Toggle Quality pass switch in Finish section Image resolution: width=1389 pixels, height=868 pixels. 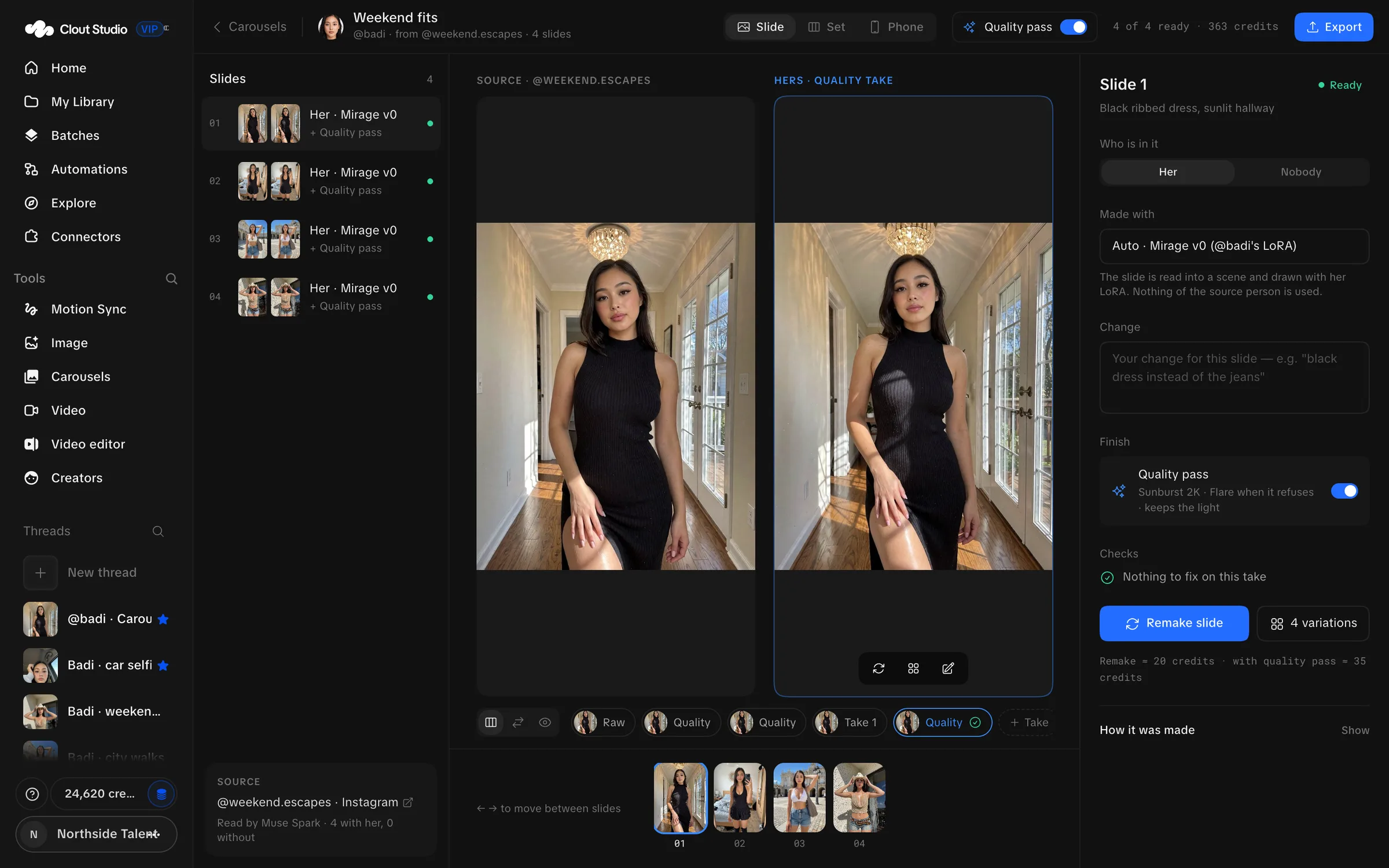click(x=1344, y=491)
